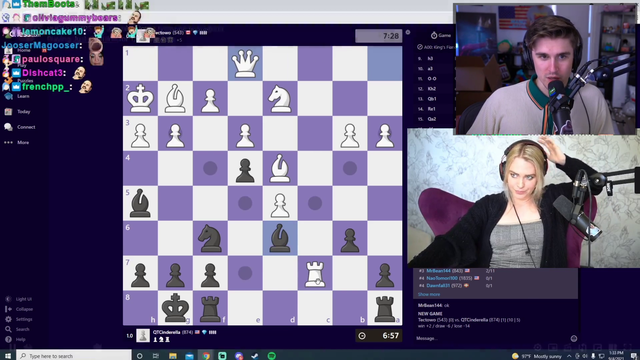Open the board settings gear icon

[408, 32]
